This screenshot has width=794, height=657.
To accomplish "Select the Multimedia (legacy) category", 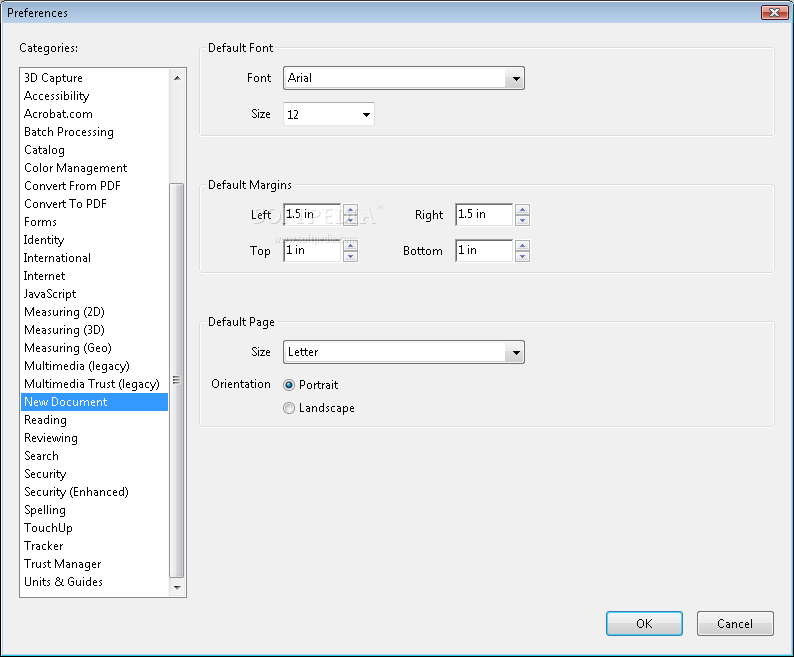I will [x=94, y=366].
